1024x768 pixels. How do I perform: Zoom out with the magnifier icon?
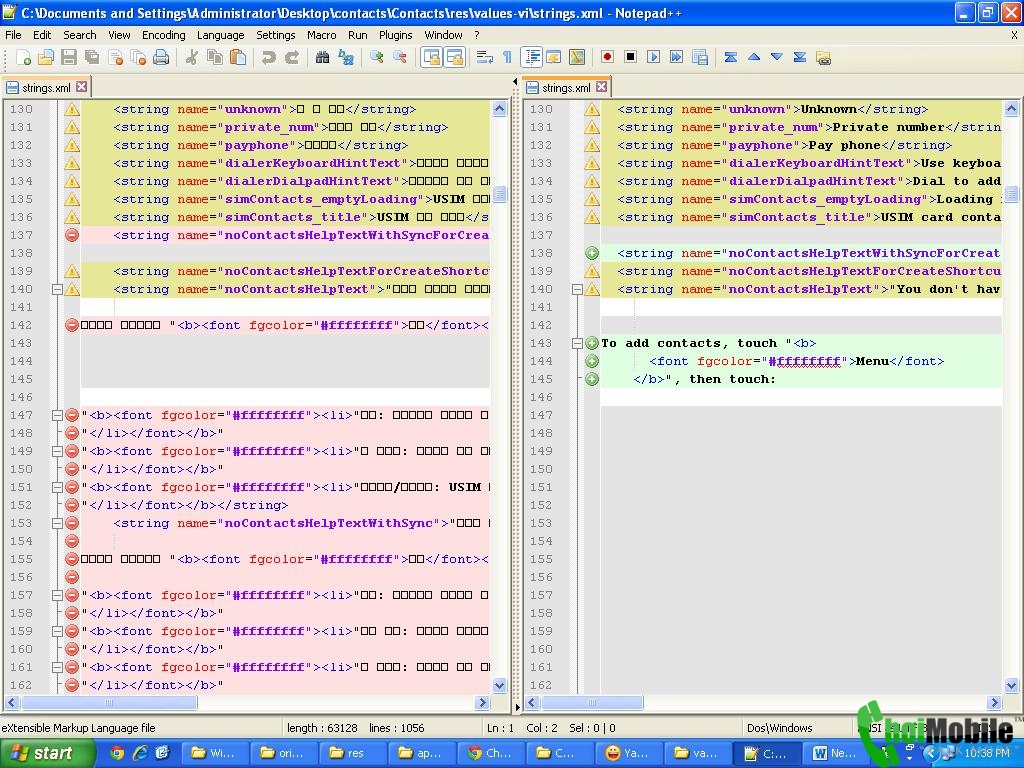[x=400, y=58]
